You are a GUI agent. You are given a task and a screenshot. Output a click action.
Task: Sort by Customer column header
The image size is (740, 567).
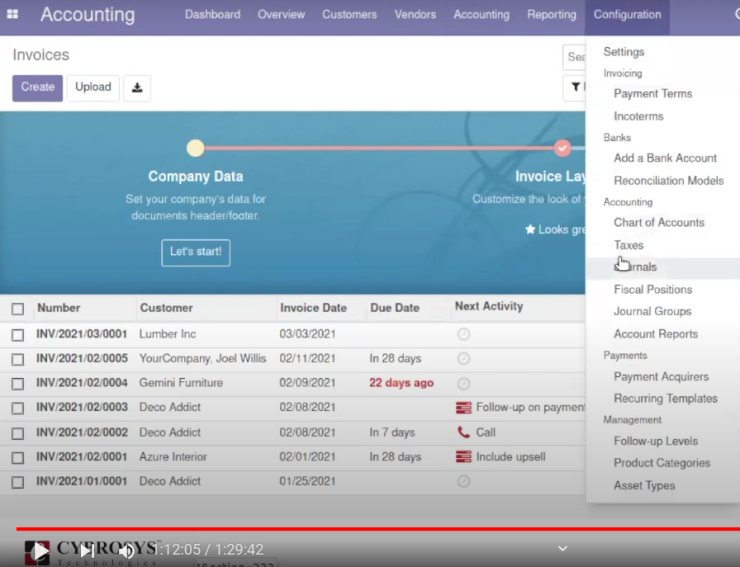click(x=166, y=308)
